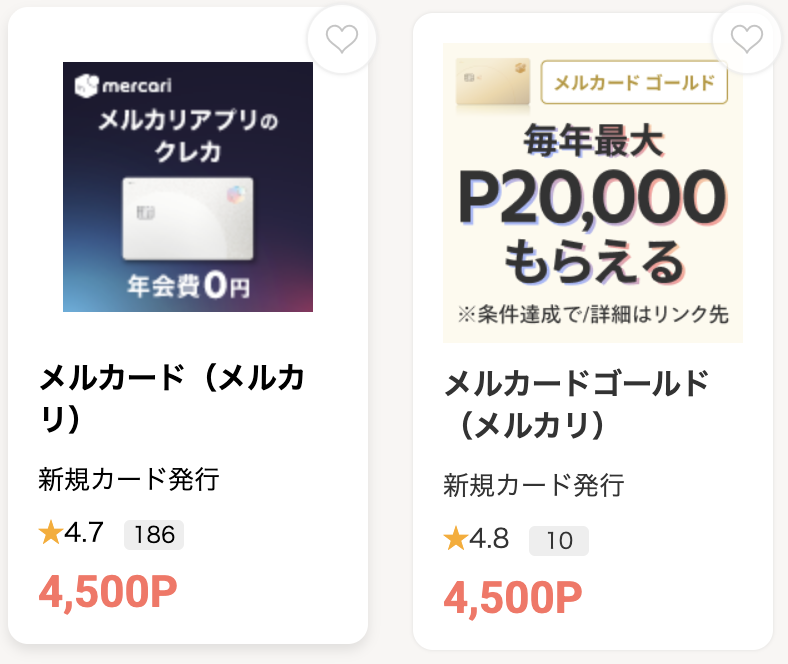
Task: Favorite the メルカードゴールド card with heart icon
Action: (x=746, y=39)
